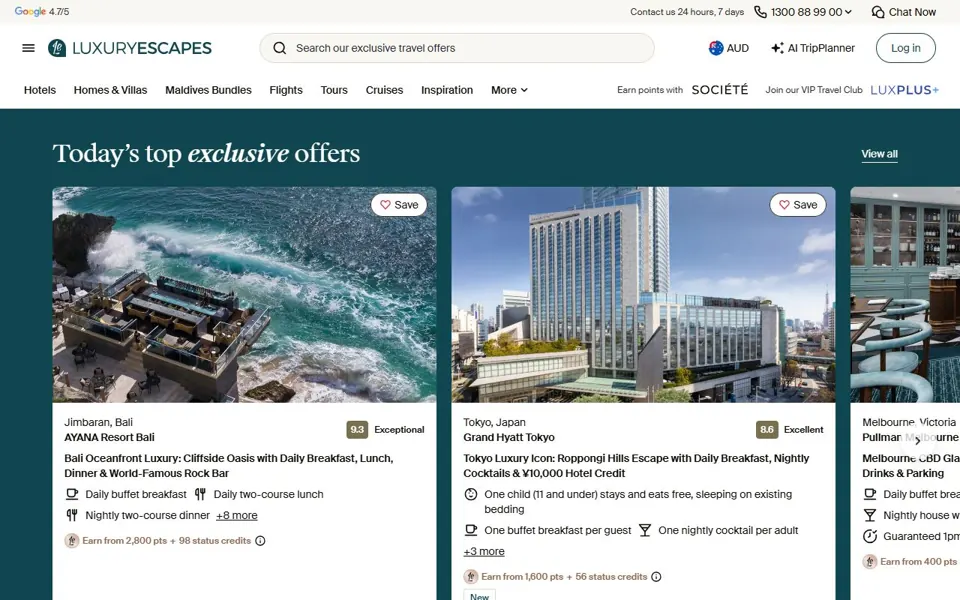Open the AUD currency selector
Viewport: 960px width, 600px height.
[x=729, y=48]
